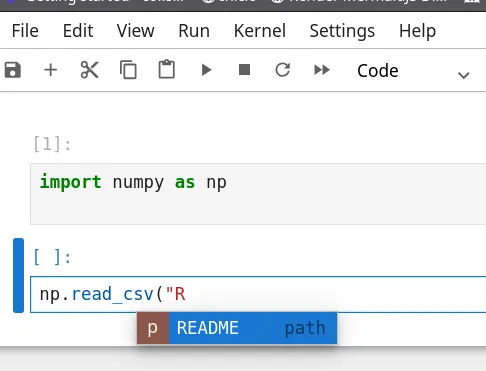Copy the selected cell icon
The height and width of the screenshot is (371, 486).
[x=128, y=70]
